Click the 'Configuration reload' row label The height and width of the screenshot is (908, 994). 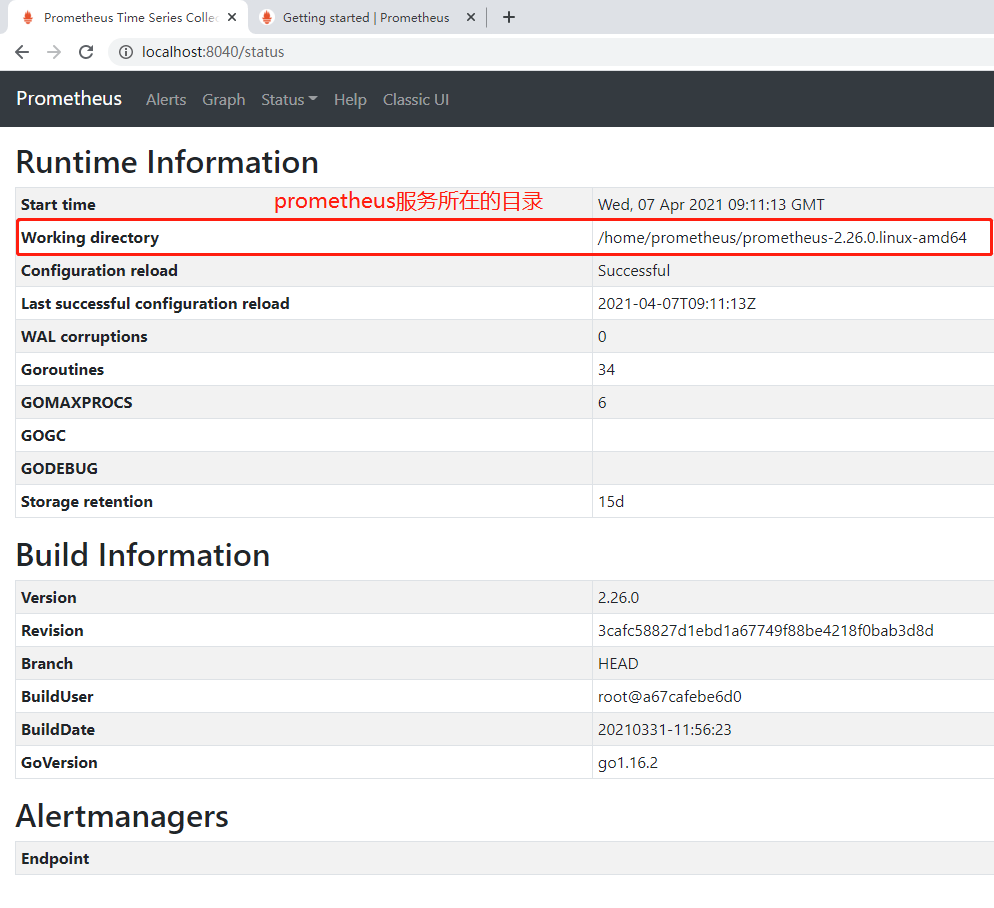click(99, 271)
